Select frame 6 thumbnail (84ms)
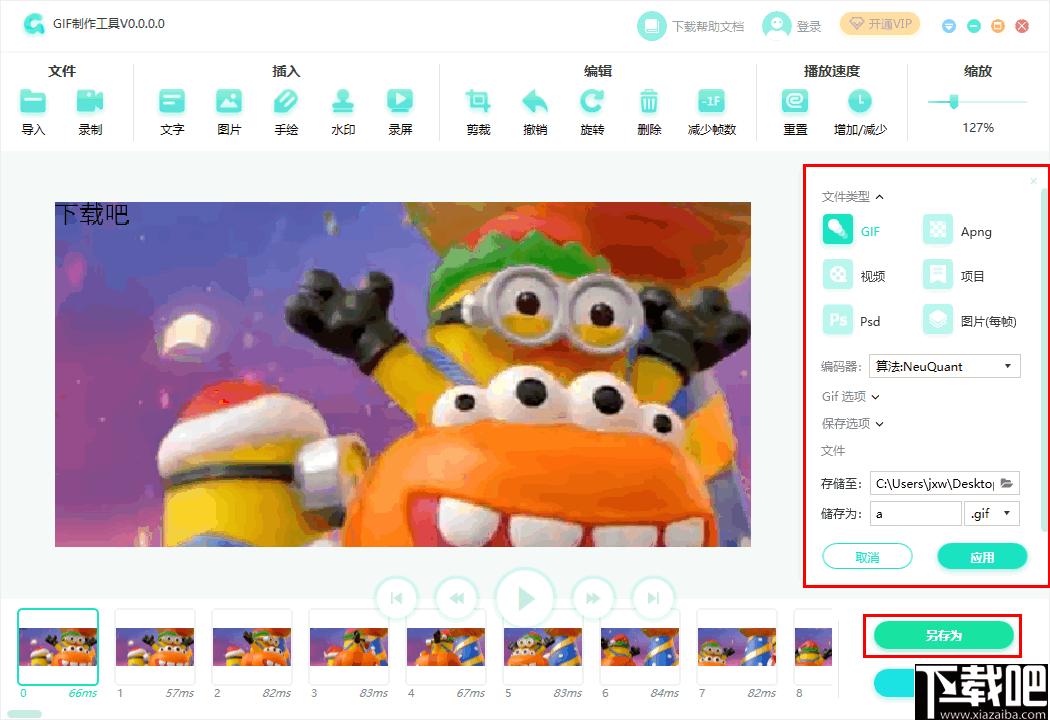This screenshot has width=1050, height=720. click(640, 646)
